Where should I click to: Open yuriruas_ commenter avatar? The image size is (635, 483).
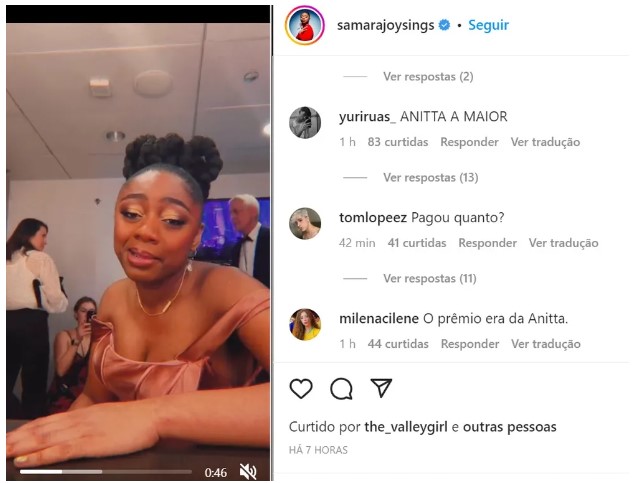305,123
